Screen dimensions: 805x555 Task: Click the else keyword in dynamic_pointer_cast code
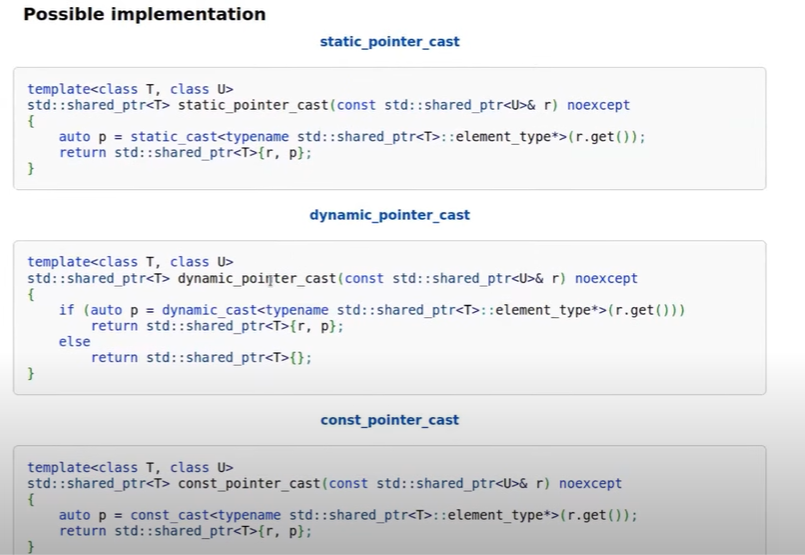(x=74, y=342)
